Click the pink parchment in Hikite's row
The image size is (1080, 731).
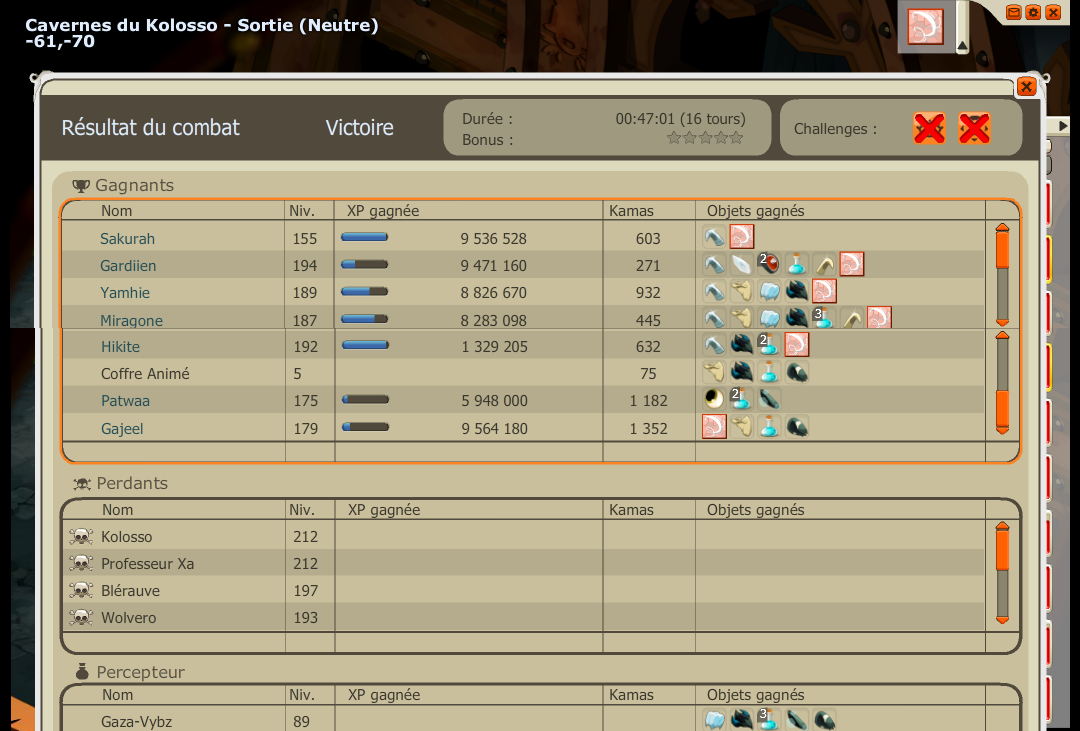(x=797, y=344)
